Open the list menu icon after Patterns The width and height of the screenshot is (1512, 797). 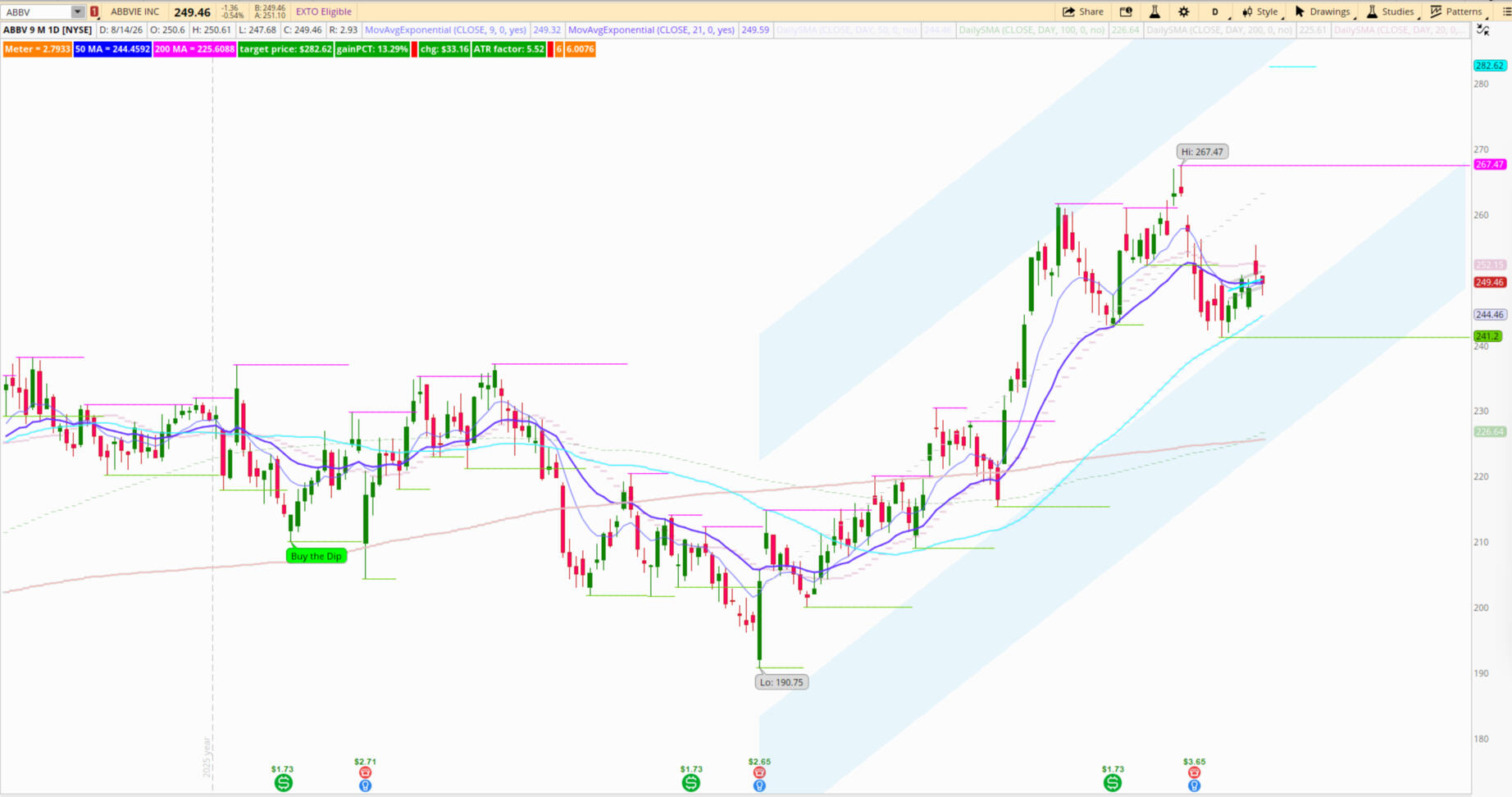(1506, 11)
